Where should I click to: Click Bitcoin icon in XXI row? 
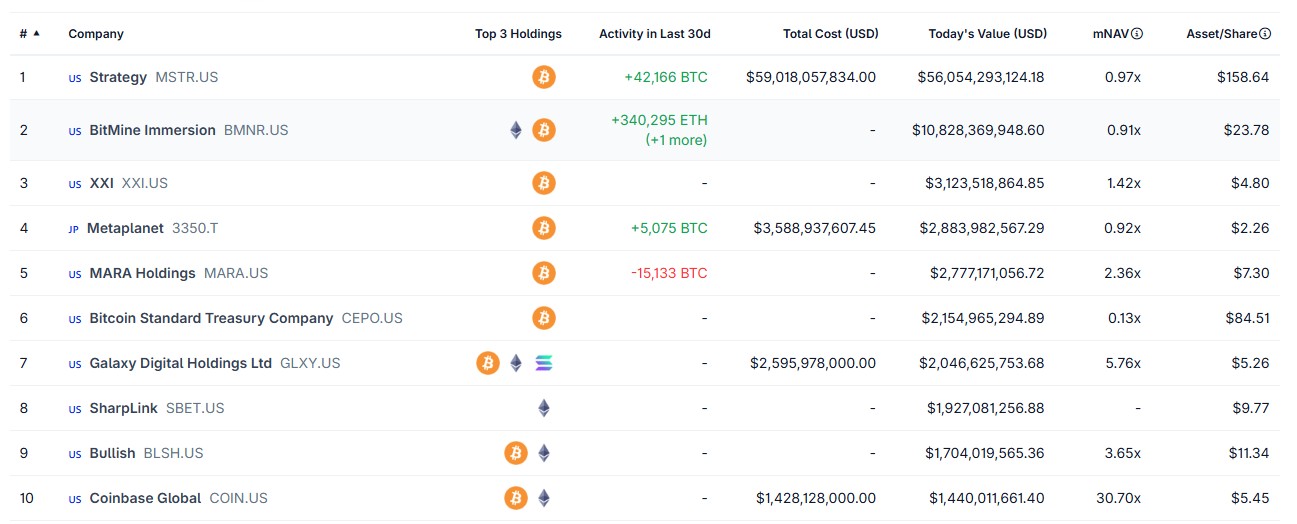click(x=544, y=183)
